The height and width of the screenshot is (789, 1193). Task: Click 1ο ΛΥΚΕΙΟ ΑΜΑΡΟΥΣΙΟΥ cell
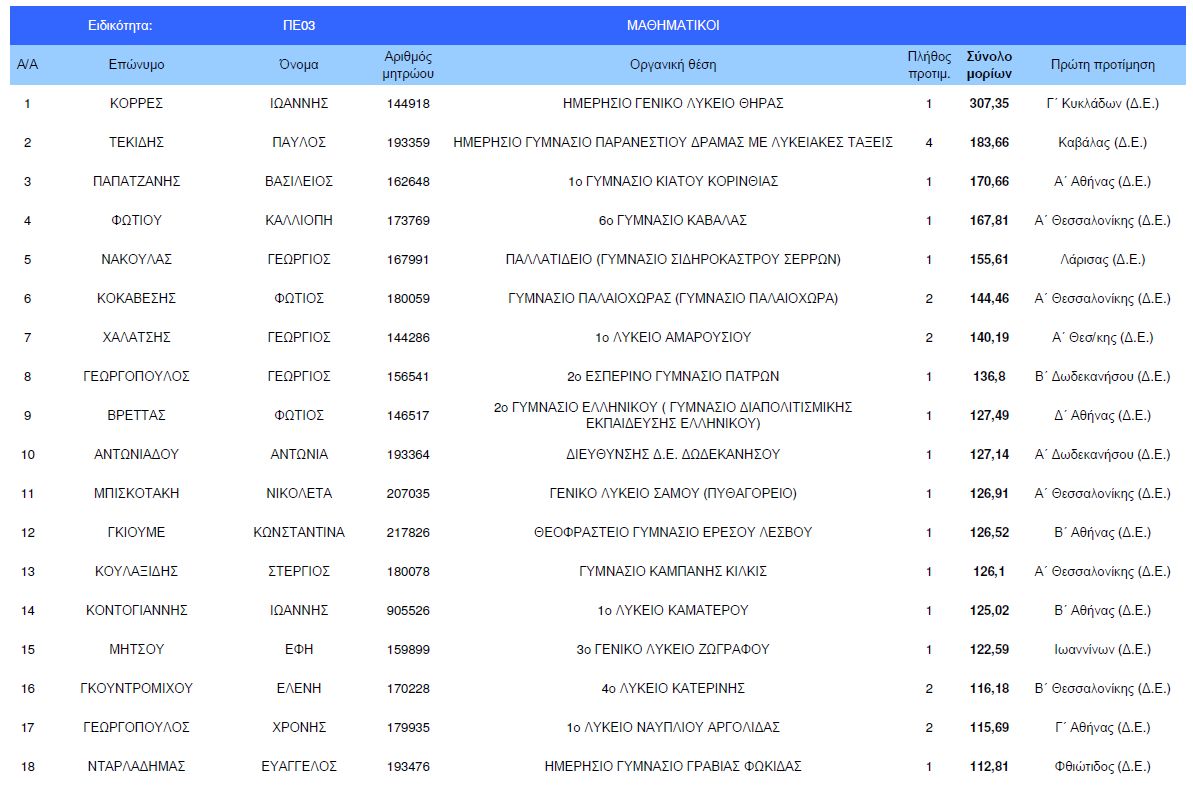673,337
